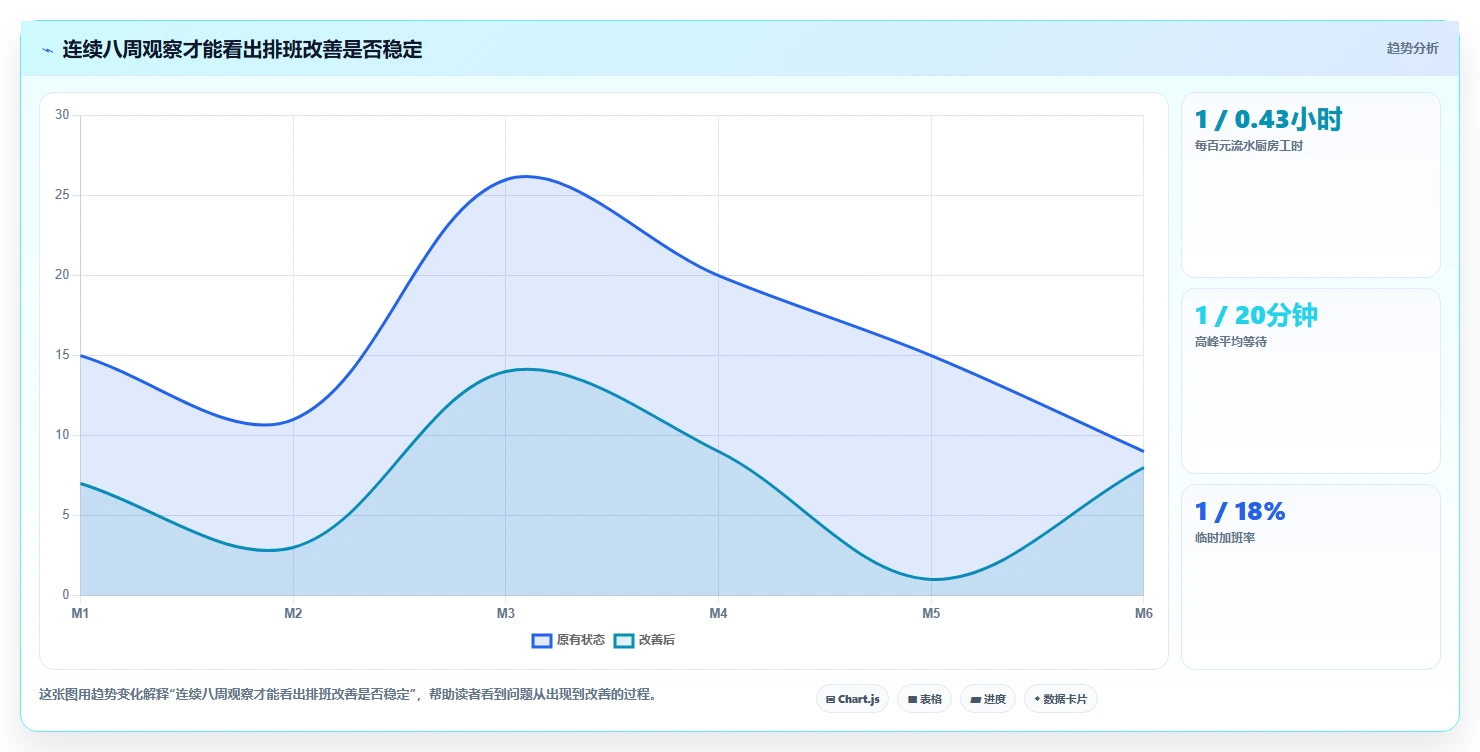Screen dimensions: 1480x752
Task: Click the chart description caption below chart
Action: click(350, 694)
